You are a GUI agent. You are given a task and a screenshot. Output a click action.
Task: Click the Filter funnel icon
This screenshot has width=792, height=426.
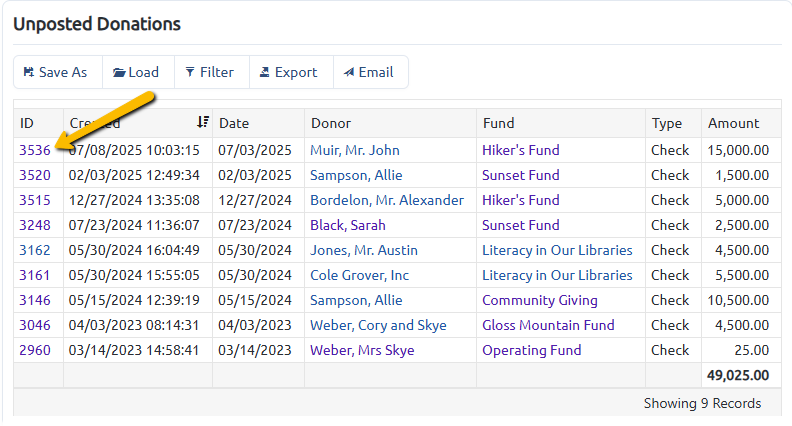tap(190, 72)
